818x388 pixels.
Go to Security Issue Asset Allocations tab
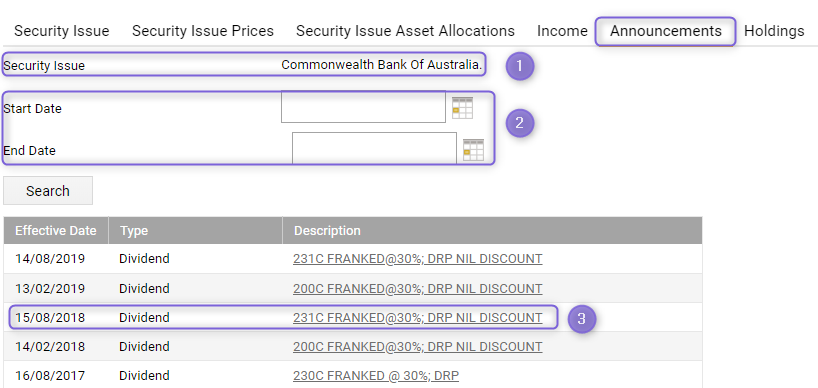(x=405, y=31)
